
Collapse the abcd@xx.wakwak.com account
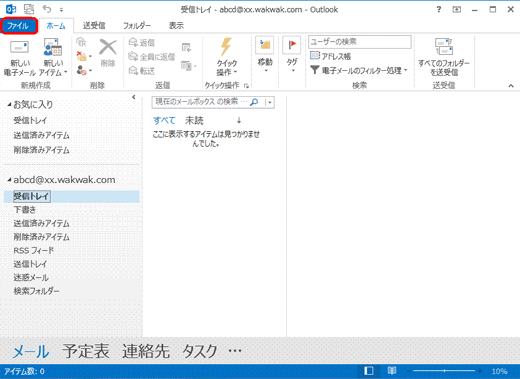click(9, 180)
